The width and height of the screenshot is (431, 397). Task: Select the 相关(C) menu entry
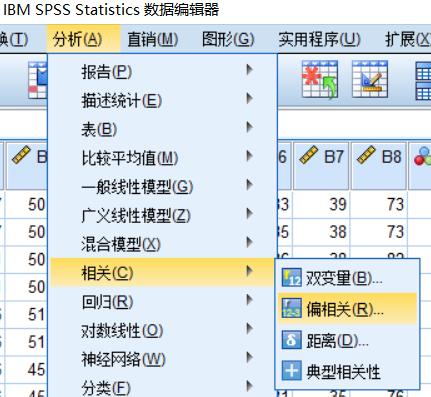click(x=163, y=273)
